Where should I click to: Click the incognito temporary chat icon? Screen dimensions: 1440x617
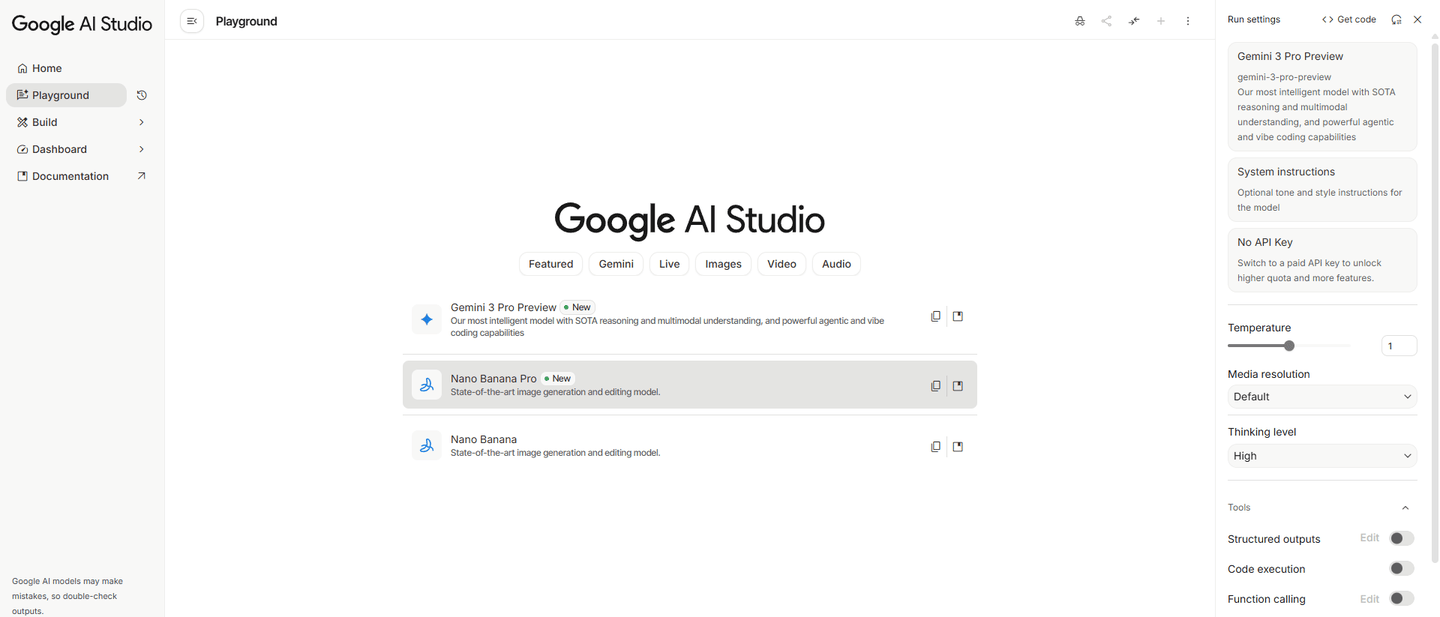coord(1079,21)
